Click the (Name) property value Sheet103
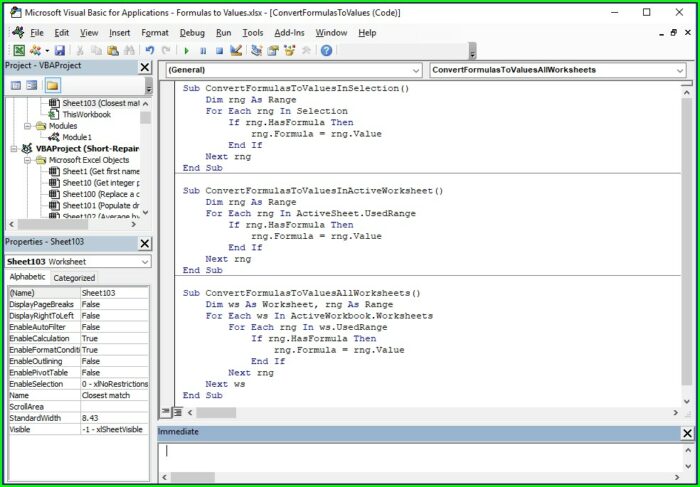Image resolution: width=700 pixels, height=487 pixels. 115,293
